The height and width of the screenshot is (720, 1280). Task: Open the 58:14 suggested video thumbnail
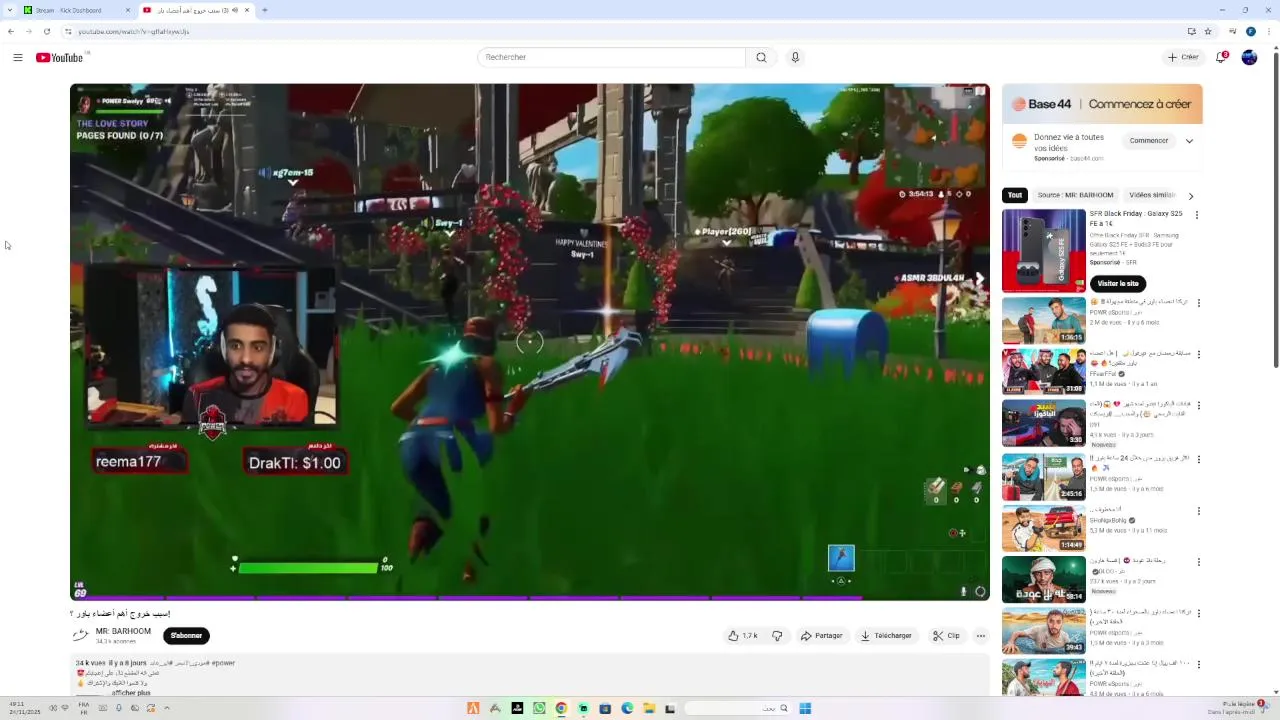[1044, 580]
